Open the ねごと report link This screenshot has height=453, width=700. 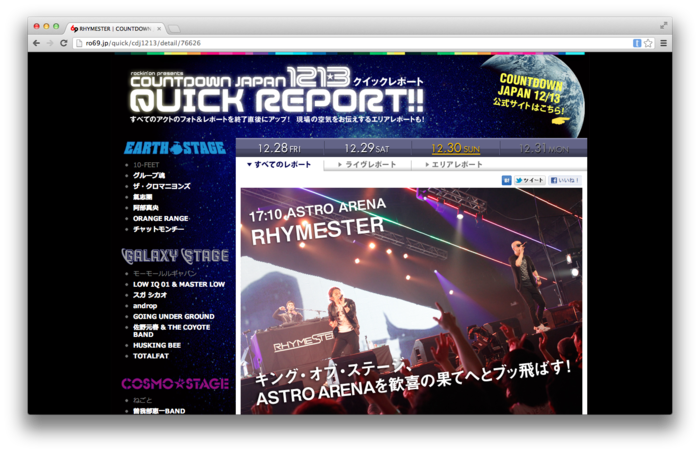142,400
